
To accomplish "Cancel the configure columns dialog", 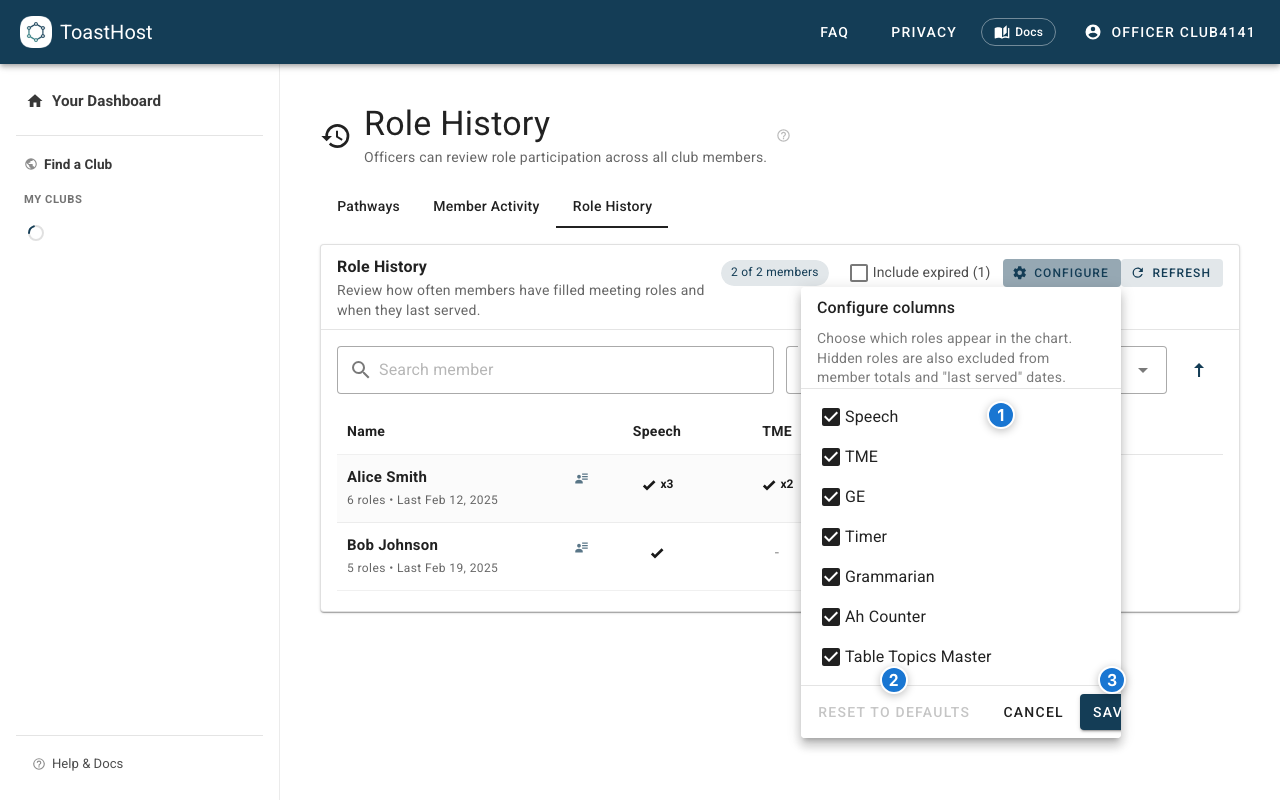I will coord(1033,712).
